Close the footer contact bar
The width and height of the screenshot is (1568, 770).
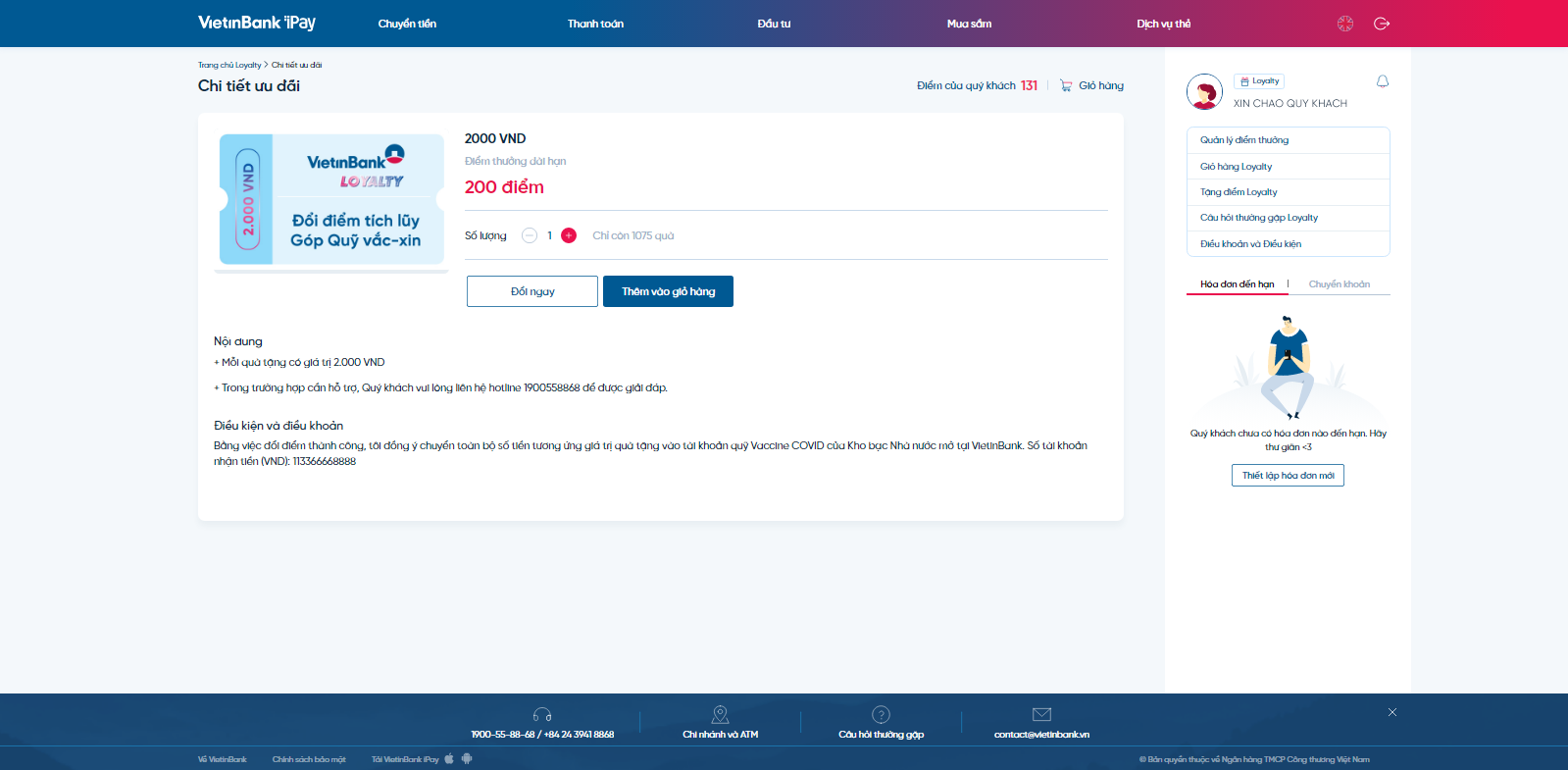(1392, 712)
